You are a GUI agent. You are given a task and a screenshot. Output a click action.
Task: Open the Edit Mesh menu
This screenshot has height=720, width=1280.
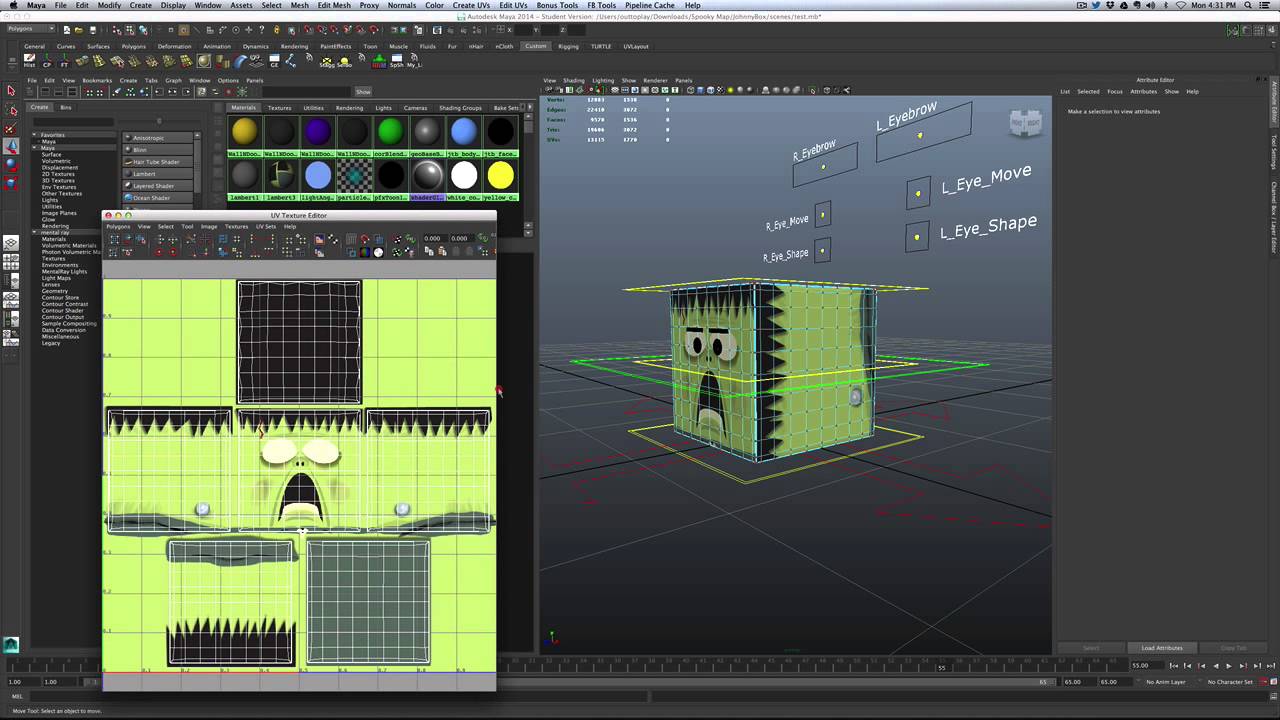click(x=334, y=5)
